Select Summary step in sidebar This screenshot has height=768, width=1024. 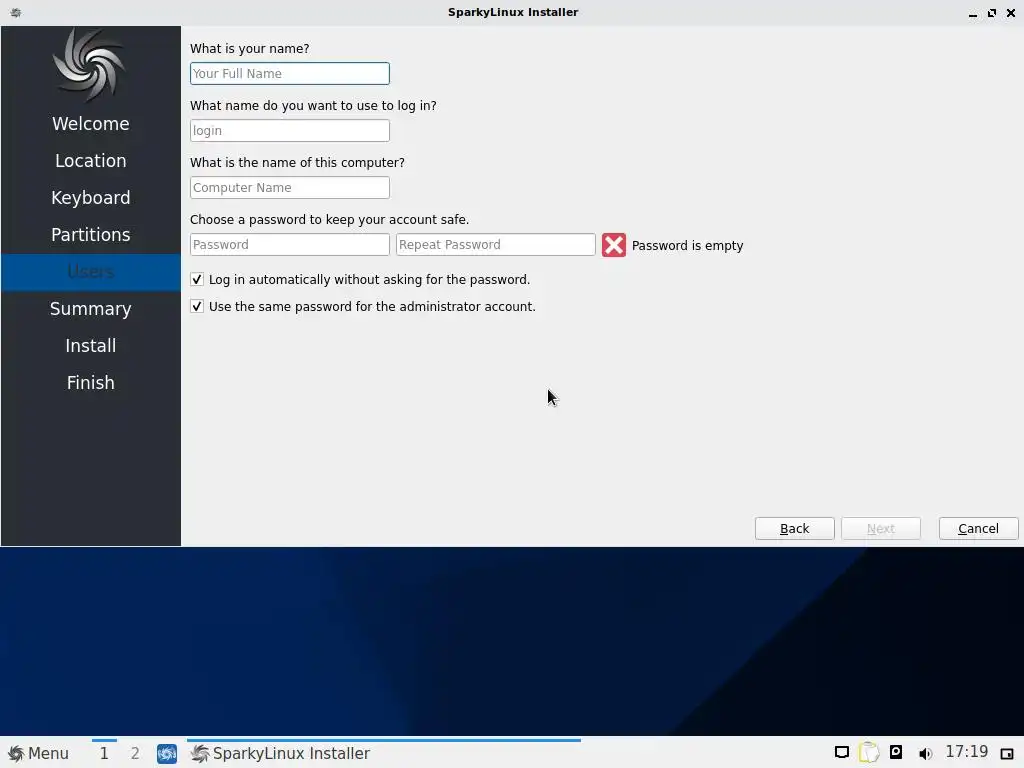91,309
